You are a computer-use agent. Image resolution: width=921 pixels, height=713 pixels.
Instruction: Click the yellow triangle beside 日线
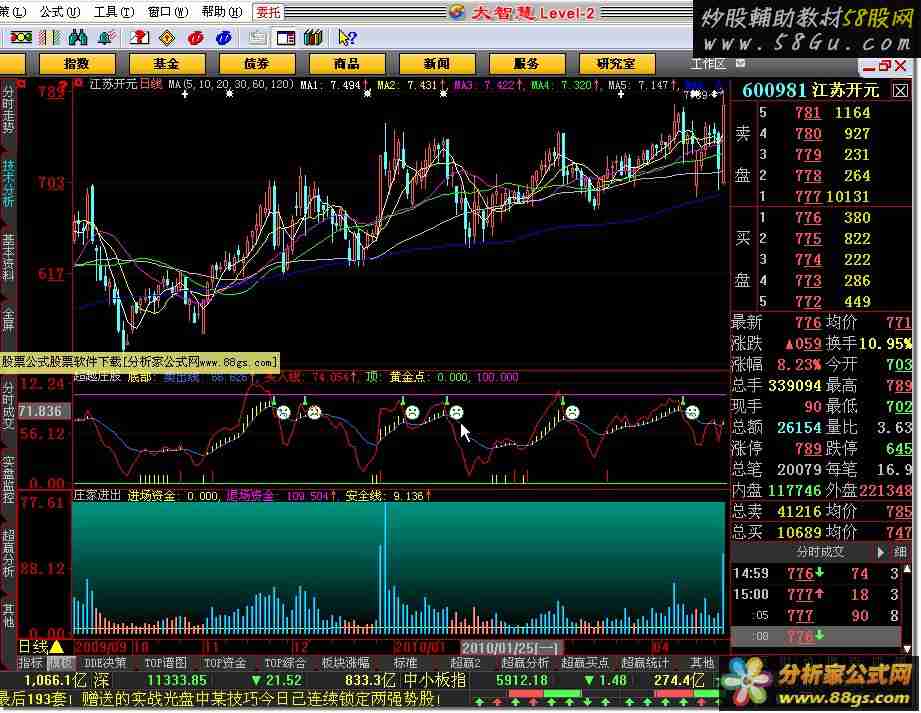(x=57, y=647)
